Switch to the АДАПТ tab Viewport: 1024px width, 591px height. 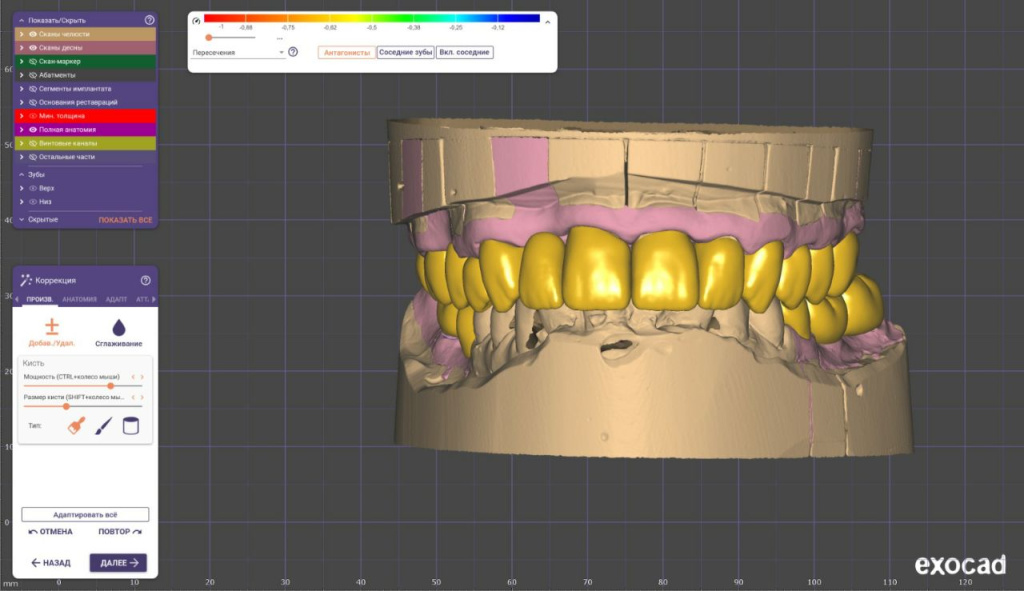(116, 299)
